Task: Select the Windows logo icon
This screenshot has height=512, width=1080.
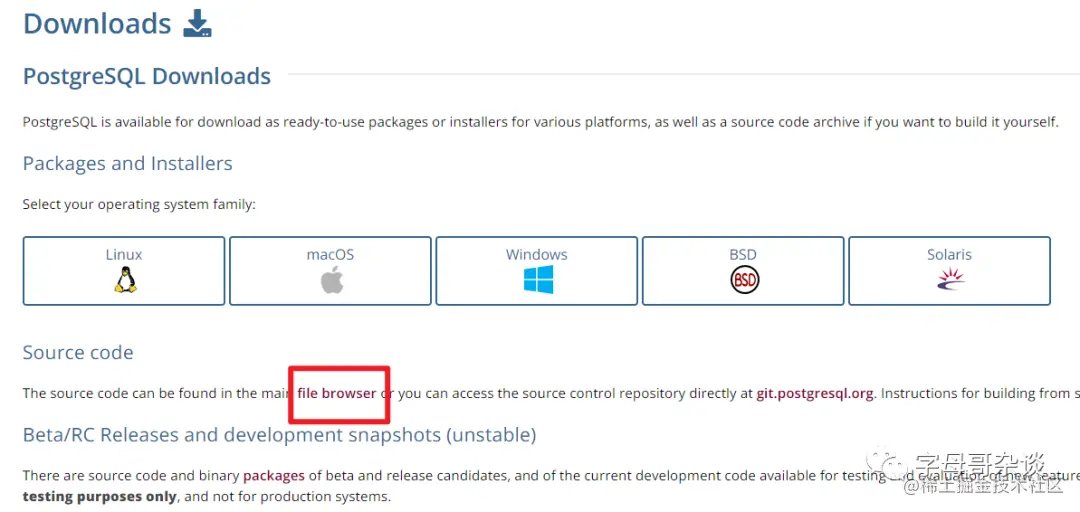Action: point(538,280)
